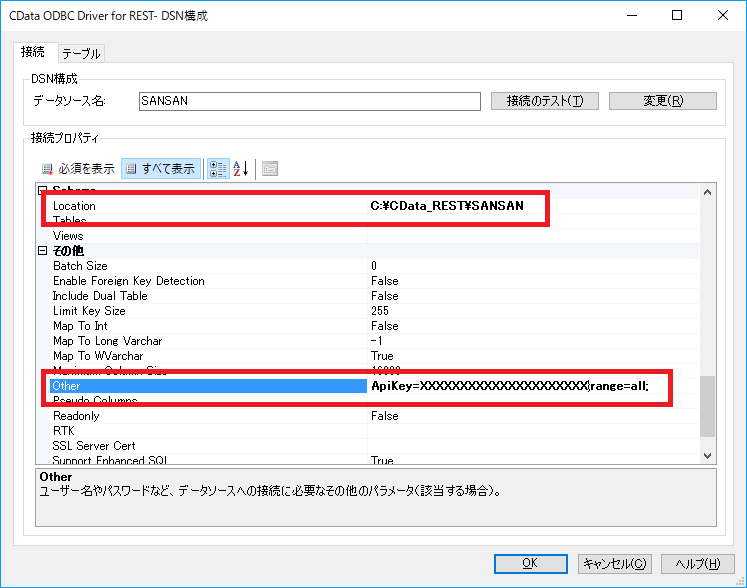The width and height of the screenshot is (747, 588).
Task: Sort properties alphabetically A-Z icon
Action: (241, 169)
